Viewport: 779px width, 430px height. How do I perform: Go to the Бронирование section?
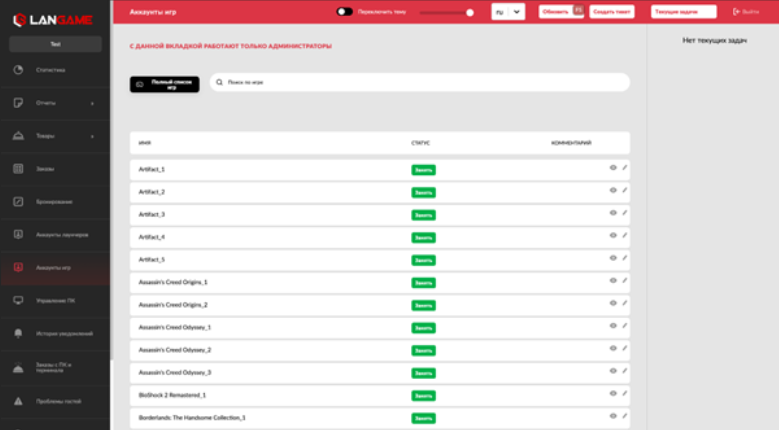point(55,202)
